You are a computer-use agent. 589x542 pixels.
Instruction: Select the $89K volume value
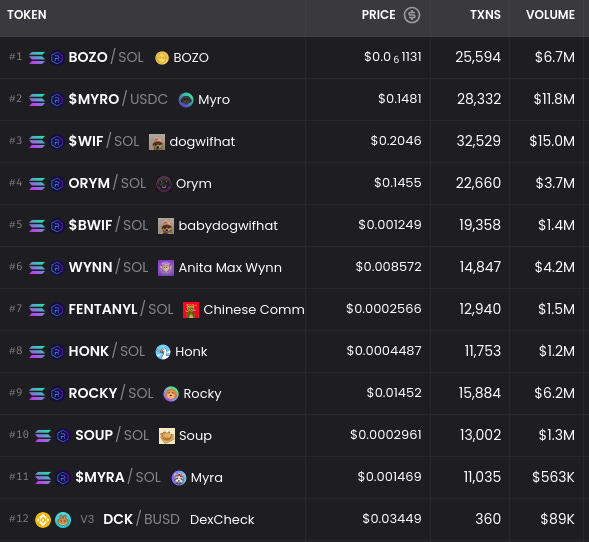557,519
